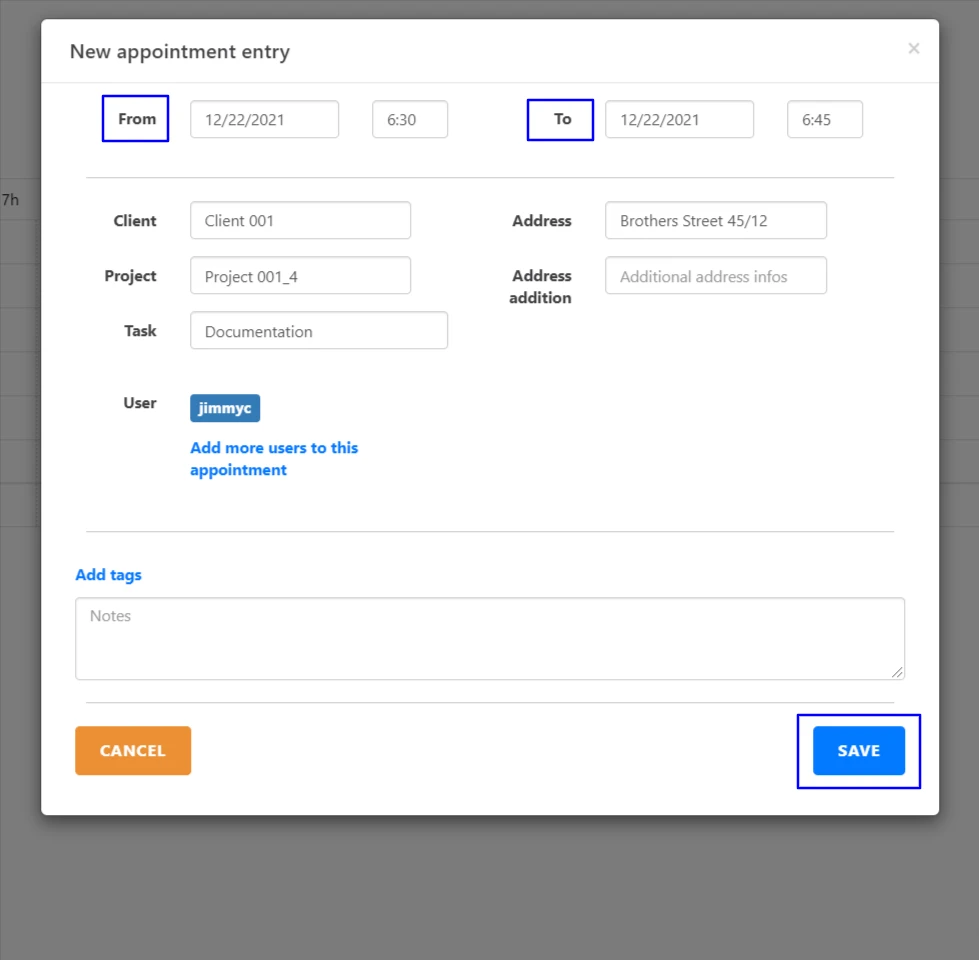Image resolution: width=979 pixels, height=960 pixels.
Task: Close the New appointment entry dialog
Action: [913, 48]
